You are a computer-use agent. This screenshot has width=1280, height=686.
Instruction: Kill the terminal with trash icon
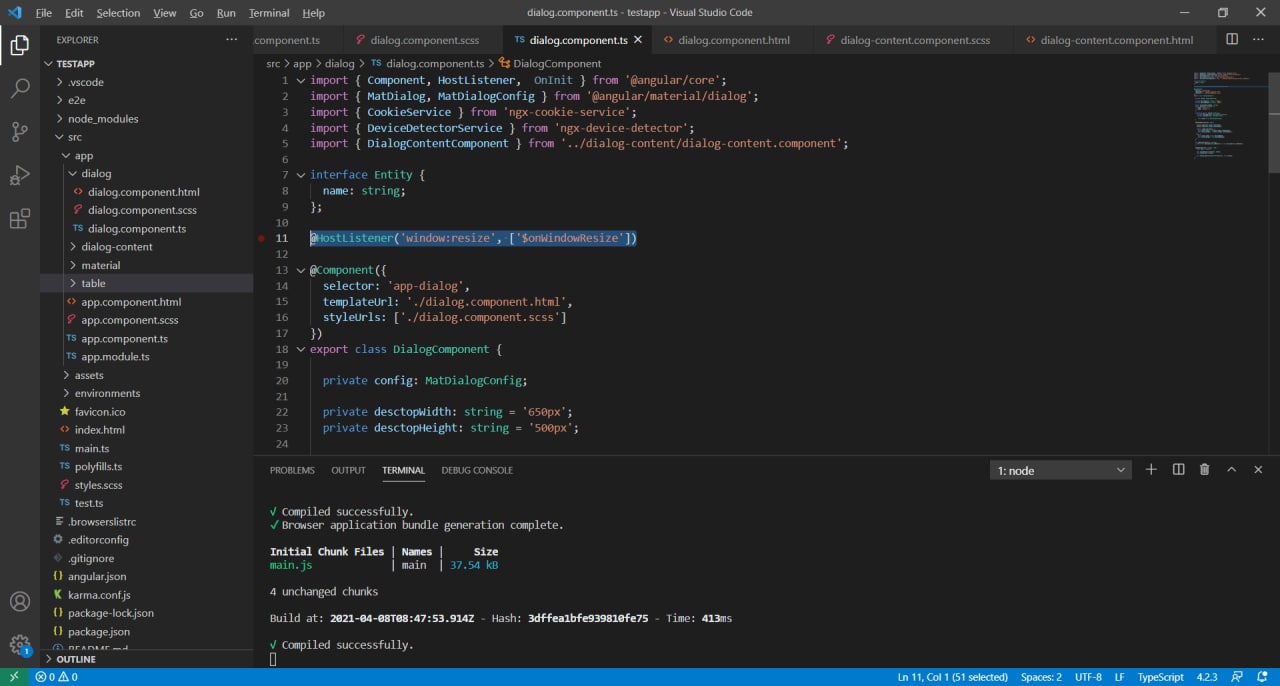click(x=1204, y=470)
